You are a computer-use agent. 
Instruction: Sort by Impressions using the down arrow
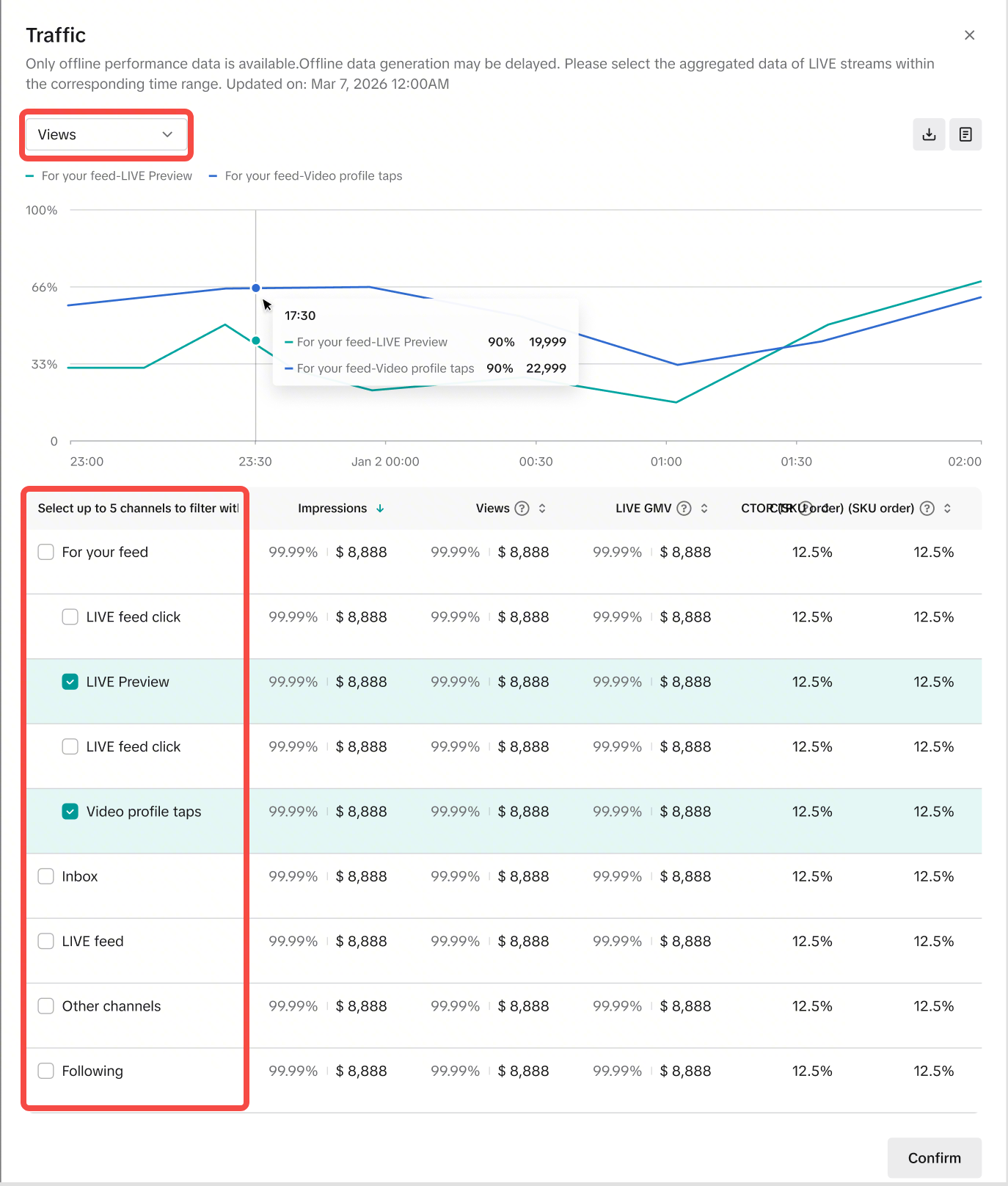click(380, 509)
